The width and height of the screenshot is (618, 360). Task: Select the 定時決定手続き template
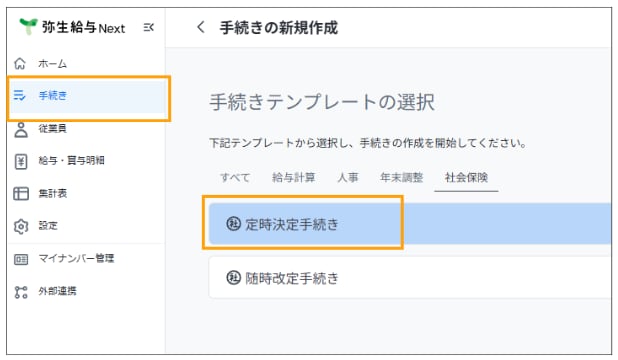pyautogui.click(x=410, y=224)
